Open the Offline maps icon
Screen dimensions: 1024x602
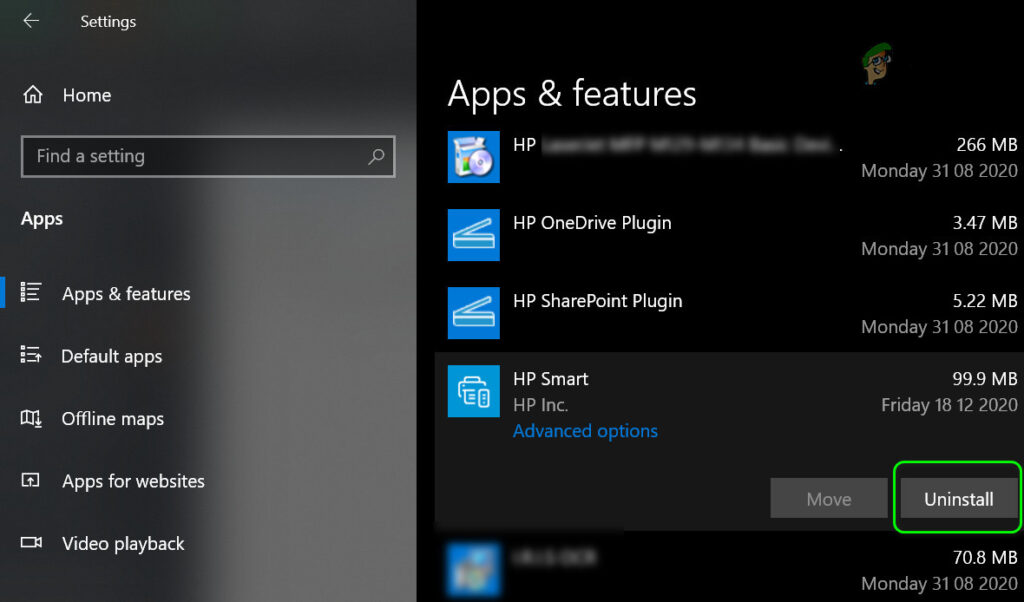coord(31,417)
